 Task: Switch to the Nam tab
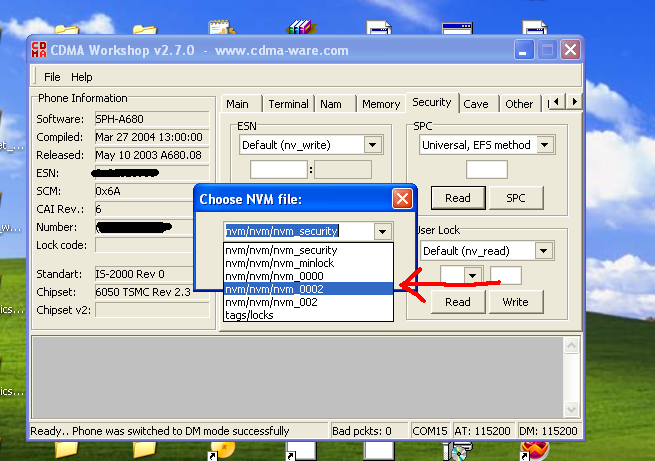(x=331, y=104)
